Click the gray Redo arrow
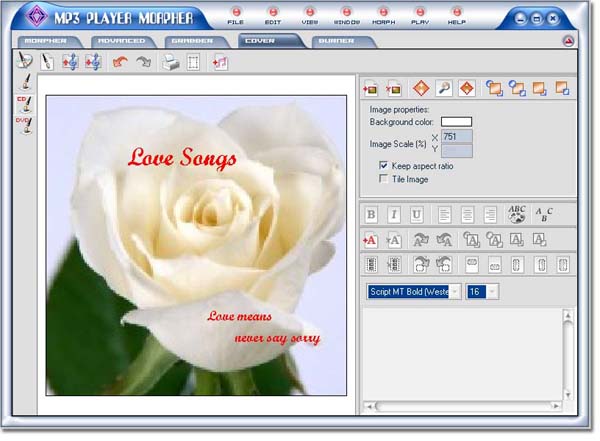The height and width of the screenshot is (441, 600). [143, 62]
